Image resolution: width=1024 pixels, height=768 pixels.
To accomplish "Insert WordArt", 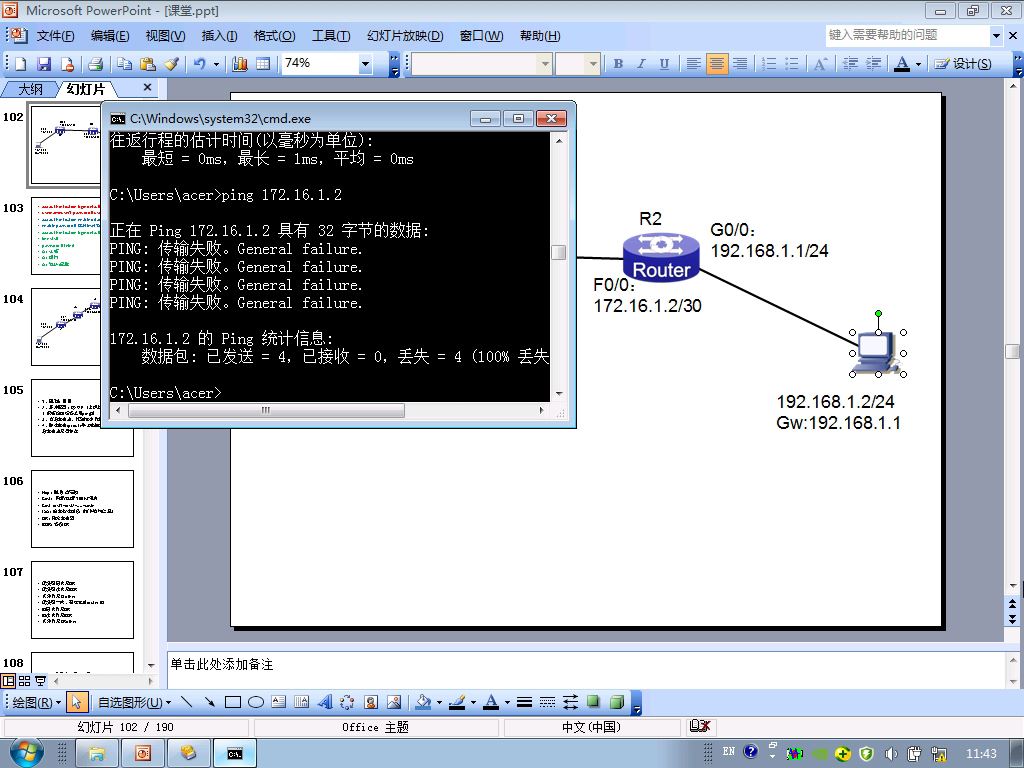I will tap(325, 702).
